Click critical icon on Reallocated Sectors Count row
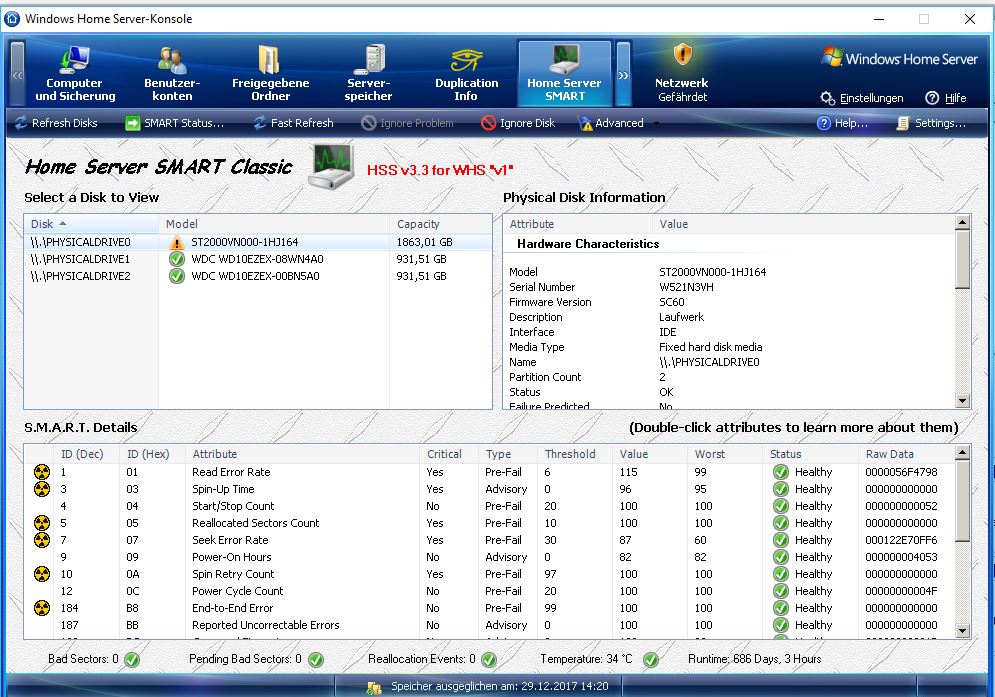Viewport: 995px width, 697px height. 42,523
